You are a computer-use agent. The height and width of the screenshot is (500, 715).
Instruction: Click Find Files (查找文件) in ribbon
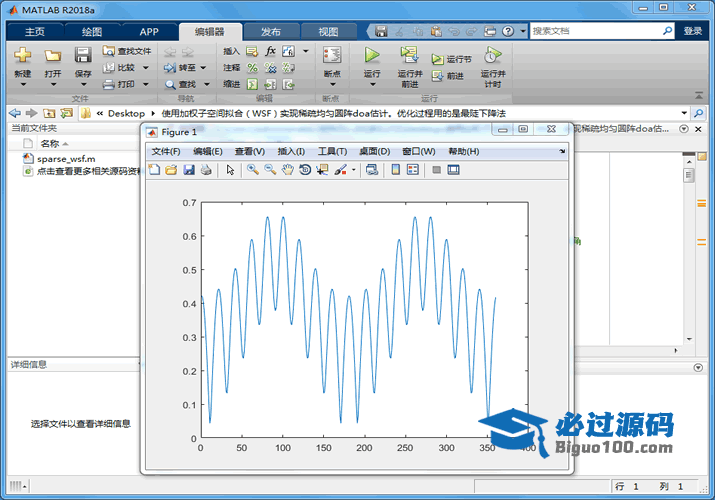click(128, 51)
